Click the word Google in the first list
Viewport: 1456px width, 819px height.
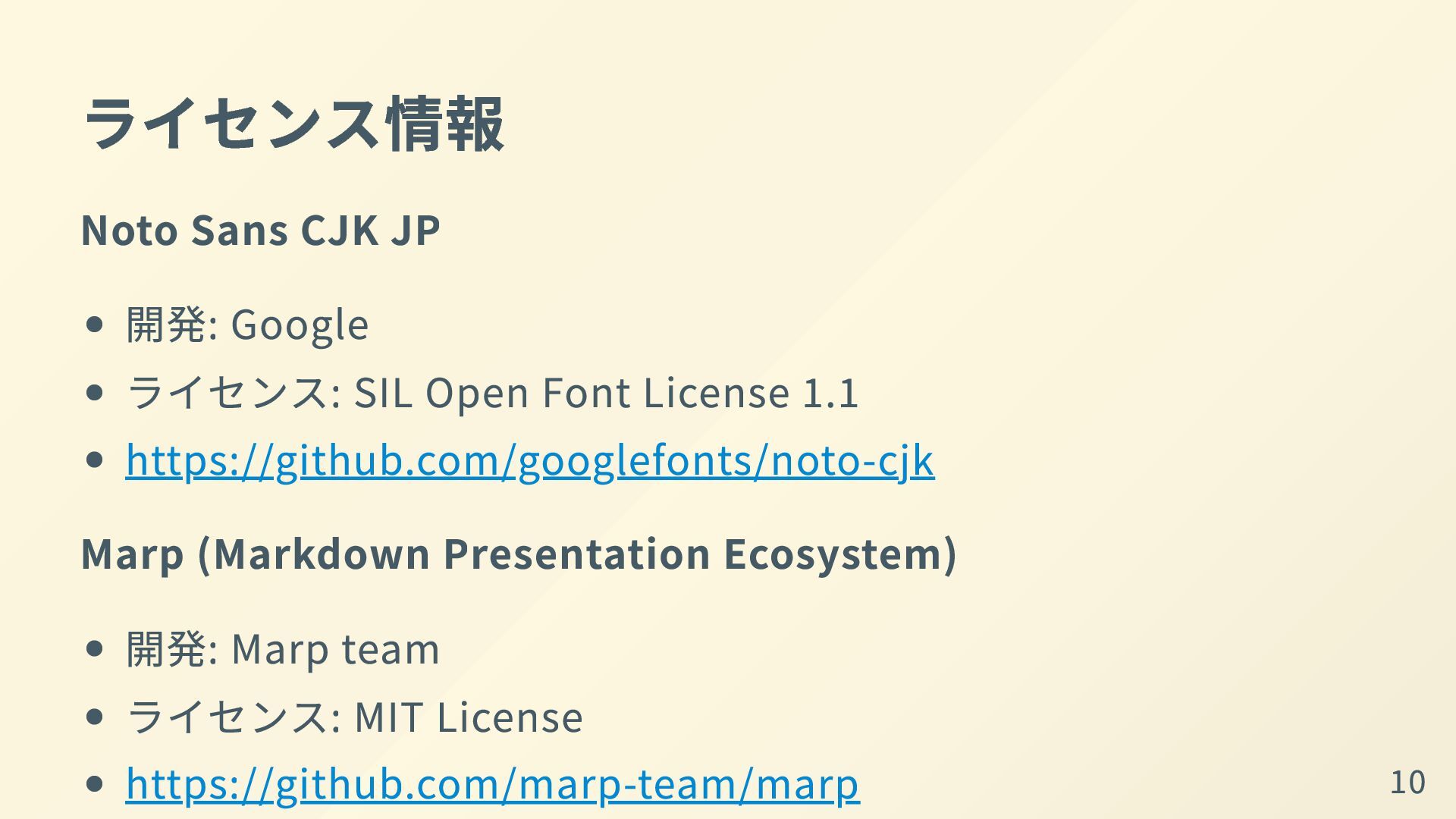[300, 325]
